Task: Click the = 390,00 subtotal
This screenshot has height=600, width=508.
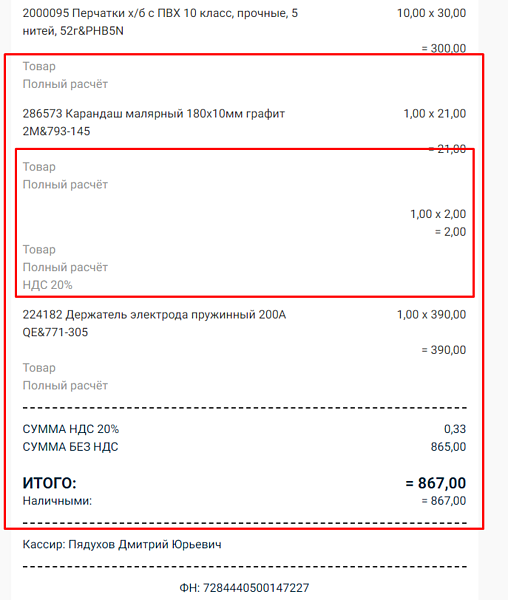Action: click(444, 350)
